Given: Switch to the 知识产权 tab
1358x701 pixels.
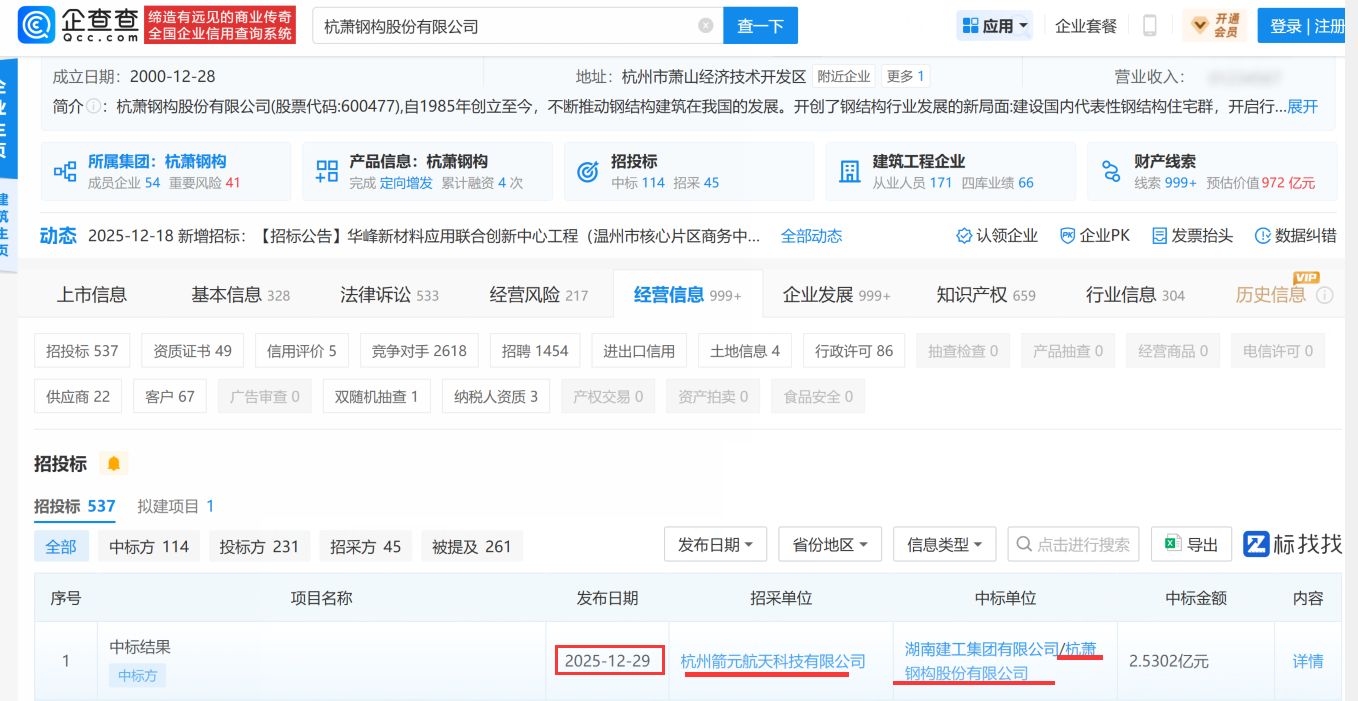Looking at the screenshot, I should (986, 294).
